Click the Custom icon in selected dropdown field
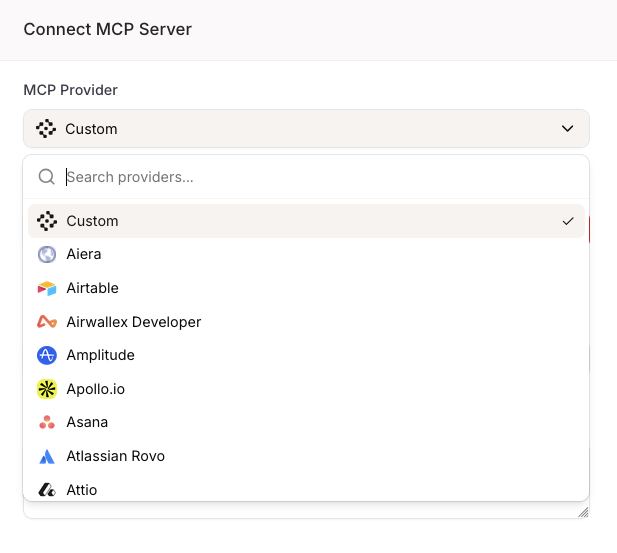Viewport: 617px width, 553px height. coord(46,129)
